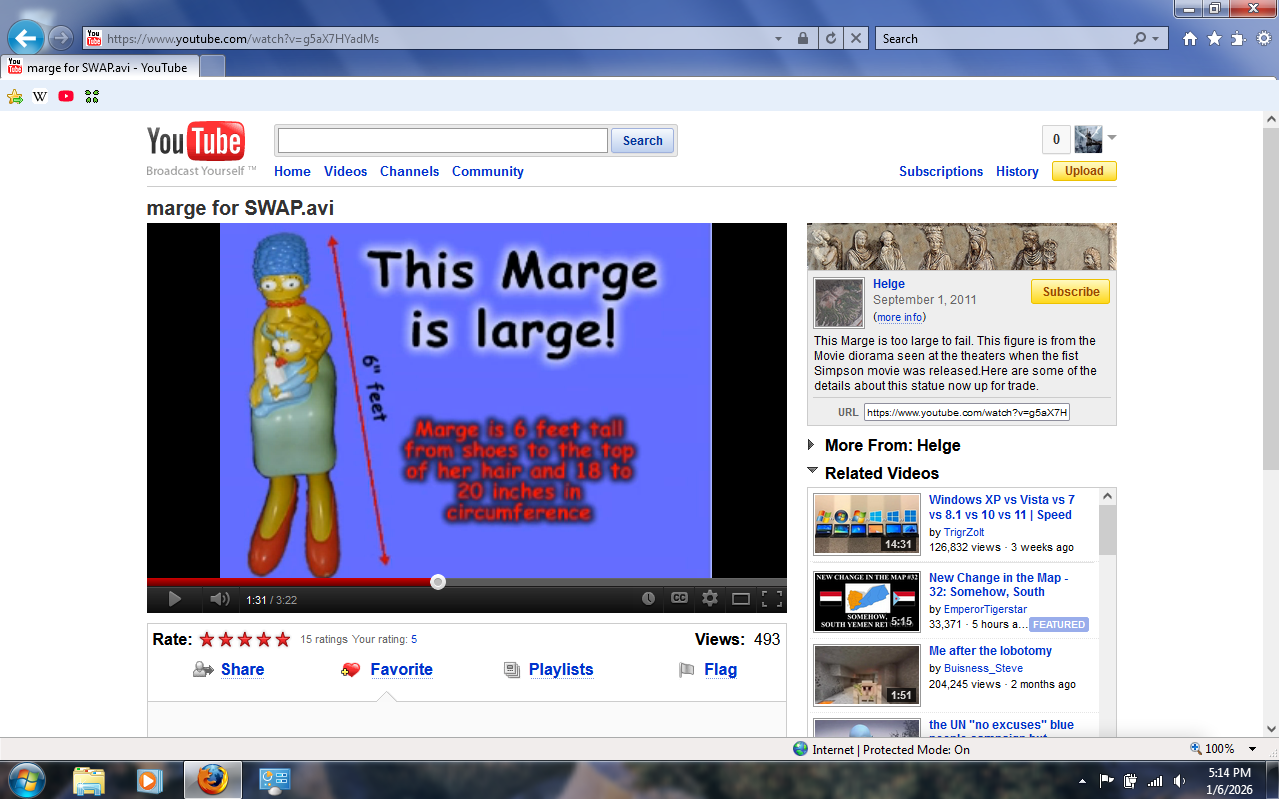Open browser Tools gear icon
The image size is (1279, 799).
[1264, 38]
